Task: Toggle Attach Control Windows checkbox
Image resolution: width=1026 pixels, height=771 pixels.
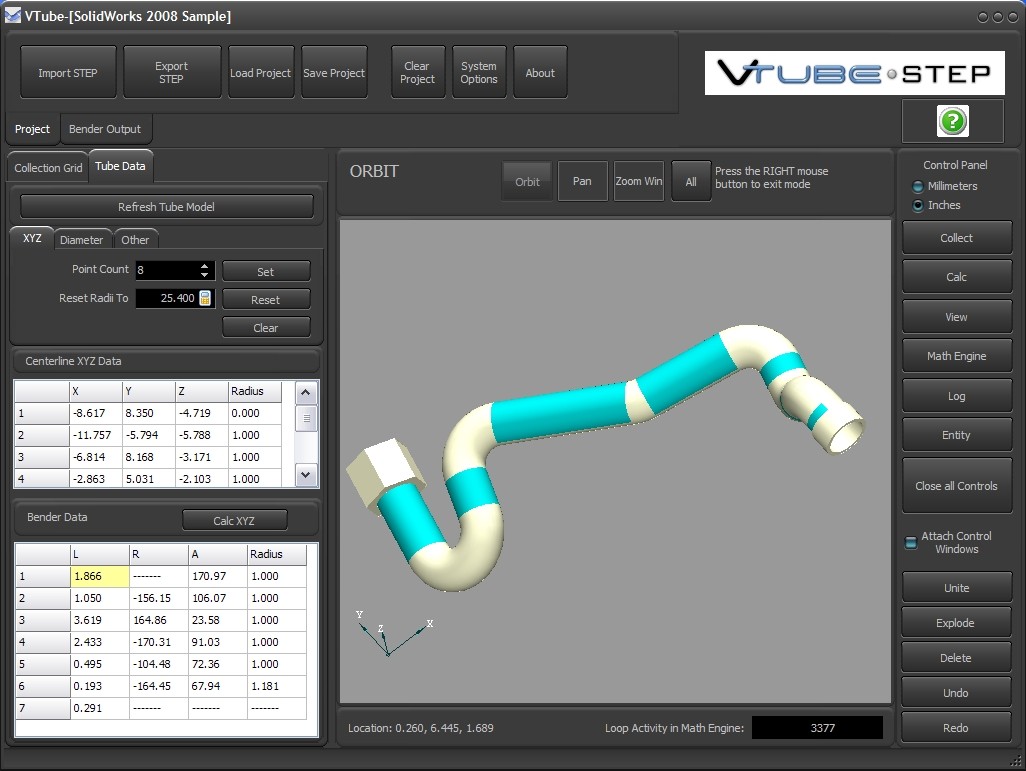Action: [x=911, y=543]
